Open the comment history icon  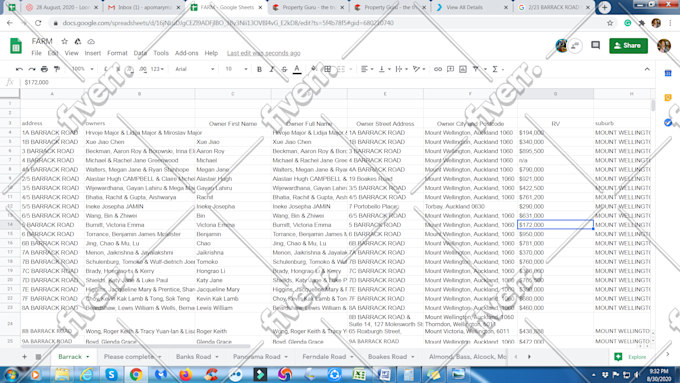point(595,46)
